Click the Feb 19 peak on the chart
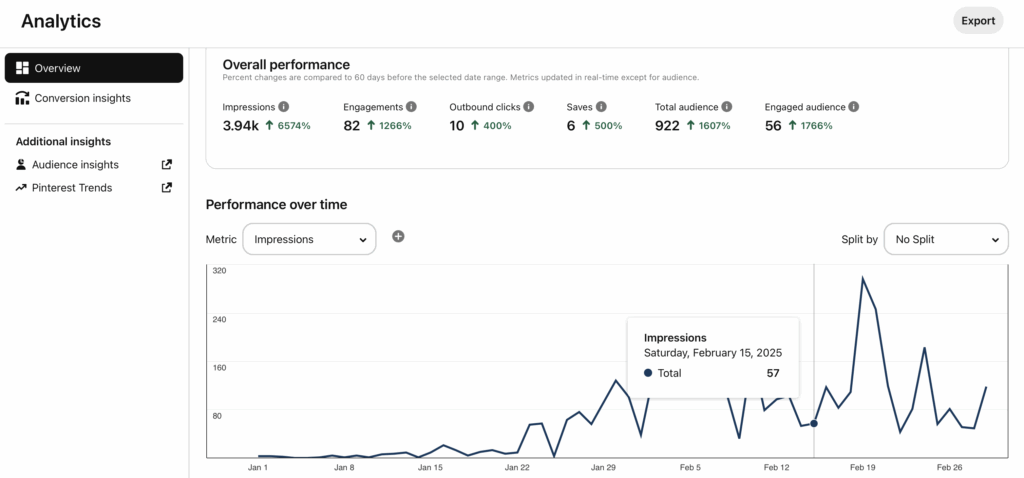Screen dimensions: 1024x478 tap(863, 279)
